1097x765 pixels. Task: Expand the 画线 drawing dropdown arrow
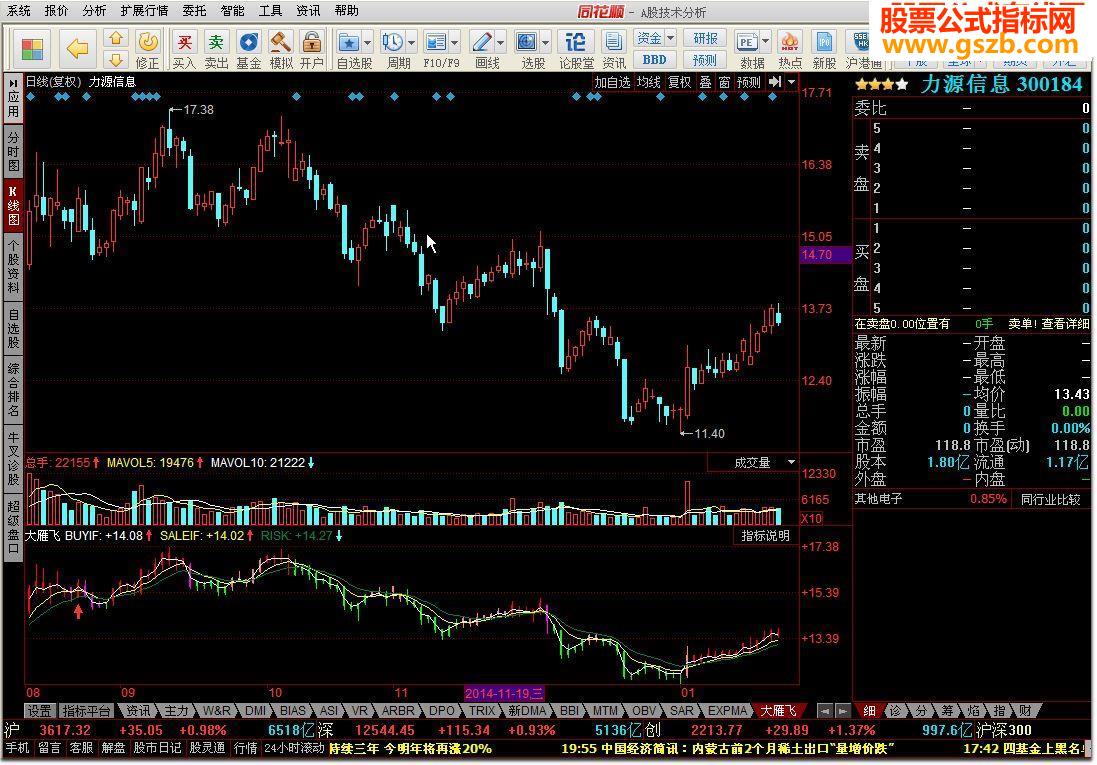click(500, 42)
